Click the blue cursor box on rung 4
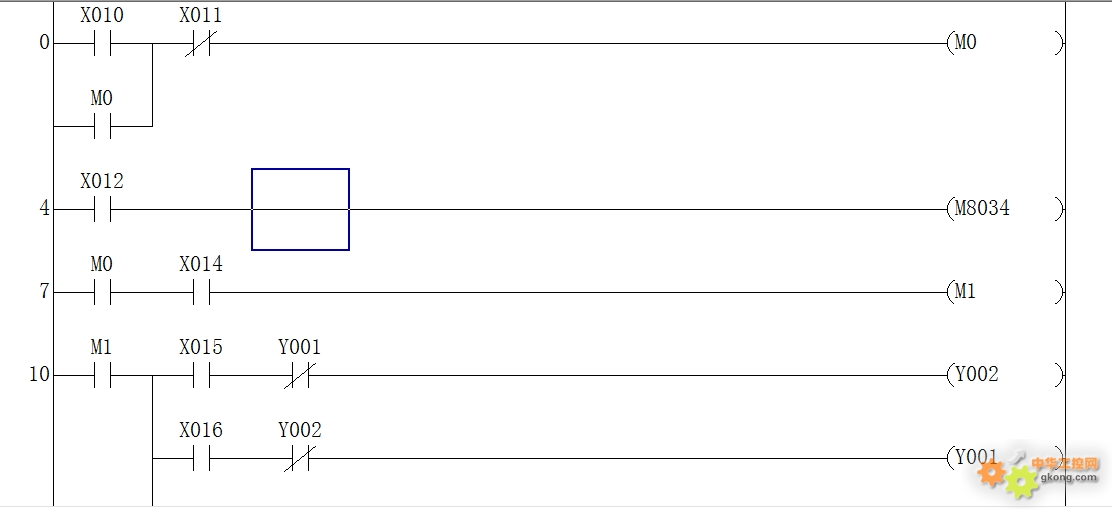Viewport: 1112px width, 509px height. [301, 209]
